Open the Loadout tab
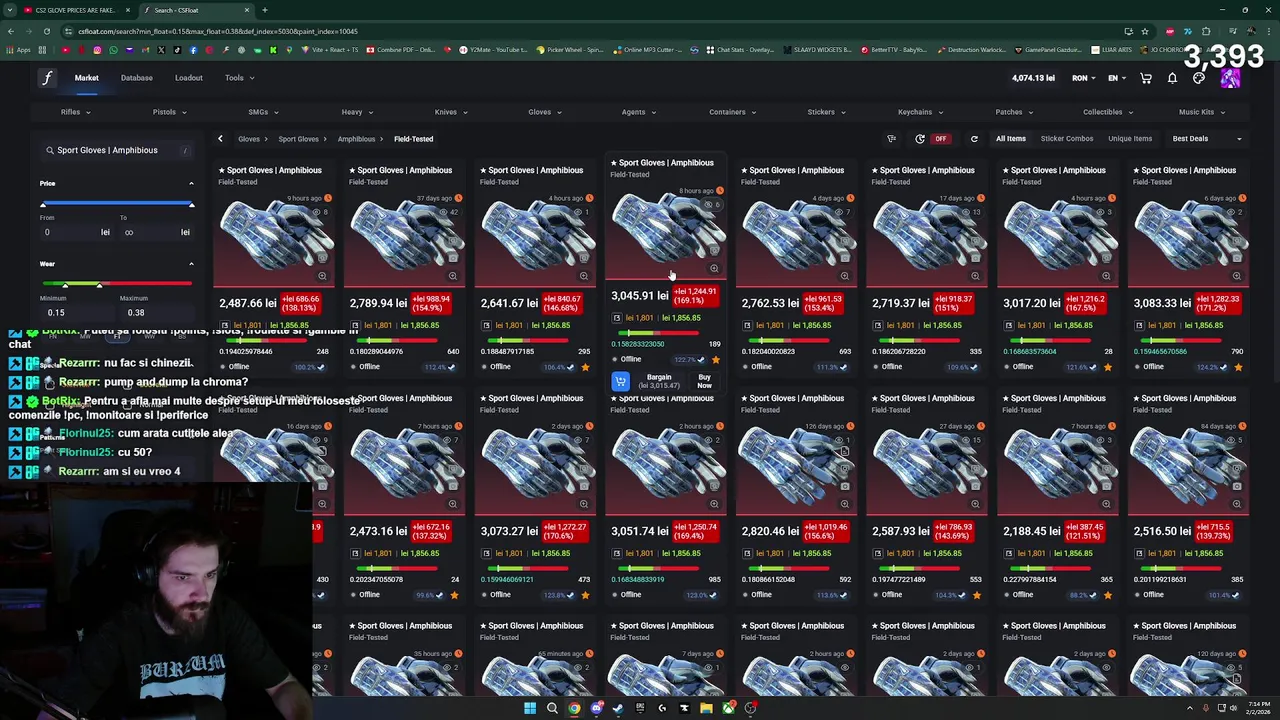1280x720 pixels. 189,78
